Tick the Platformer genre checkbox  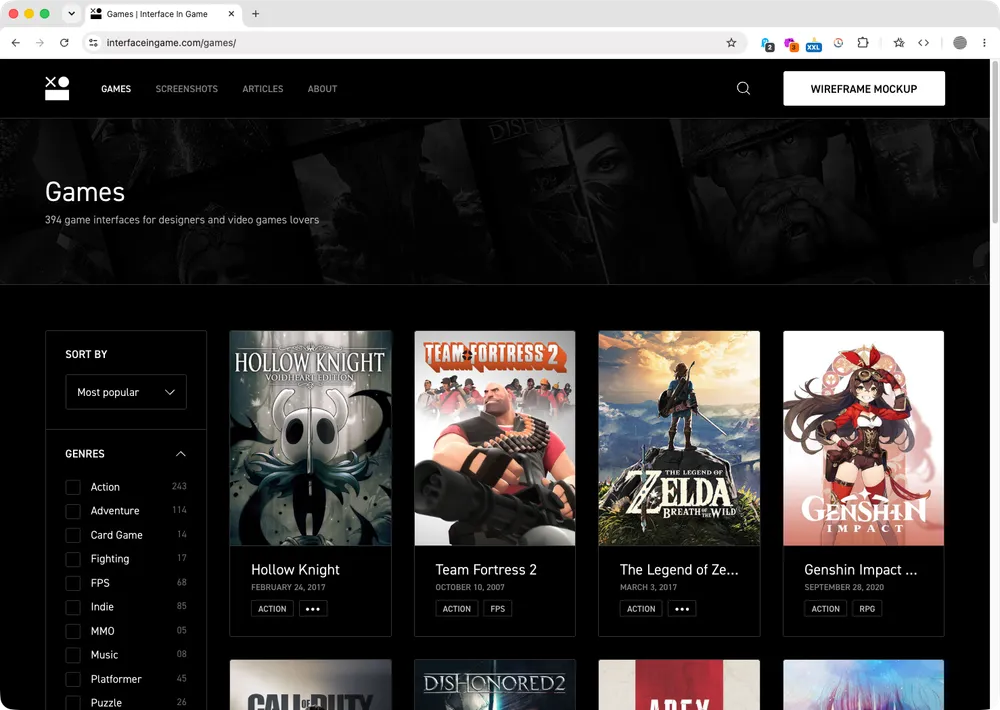pos(73,679)
